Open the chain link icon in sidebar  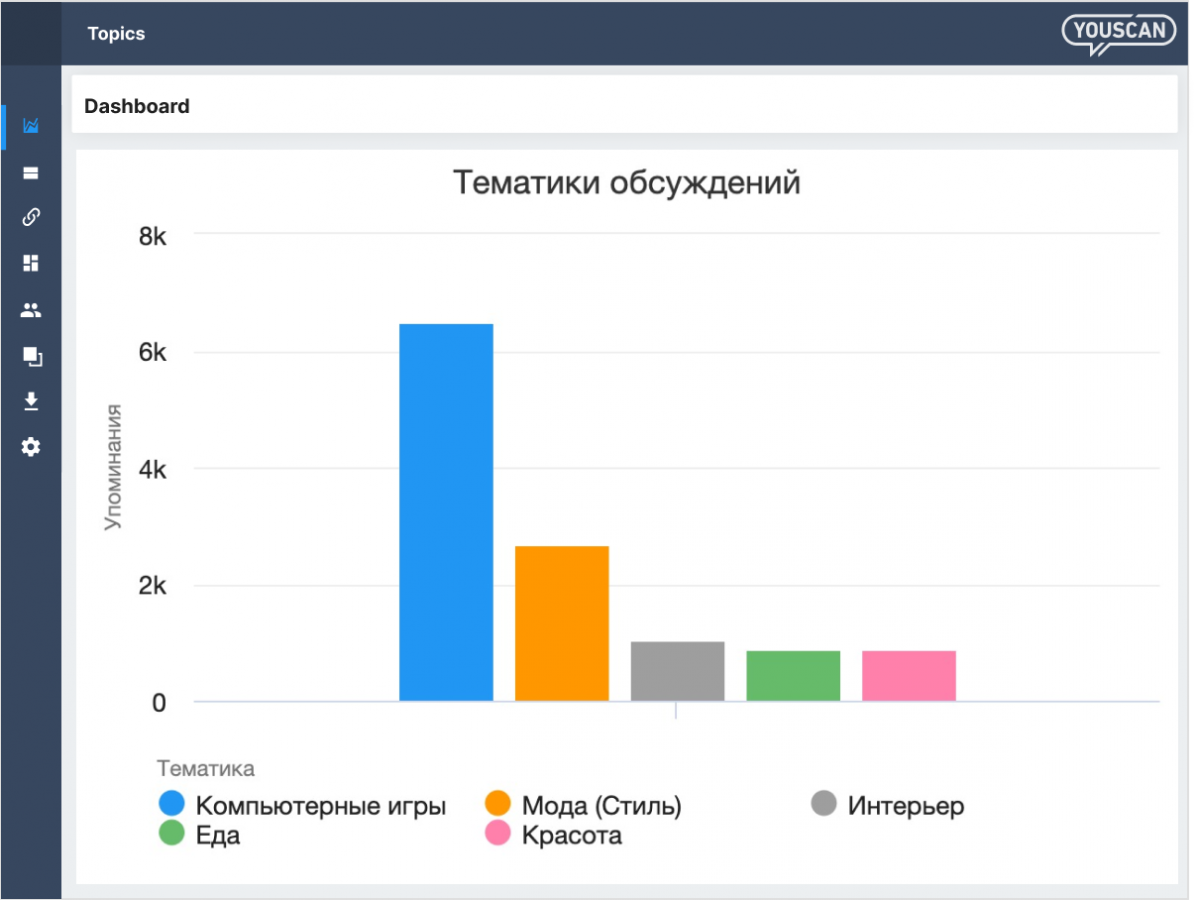[x=31, y=217]
